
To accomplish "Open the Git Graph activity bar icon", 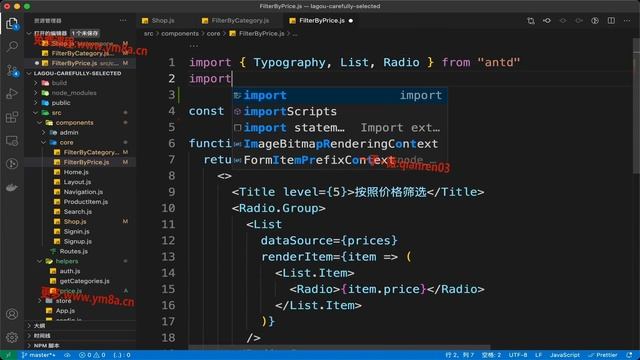I will (x=12, y=164).
